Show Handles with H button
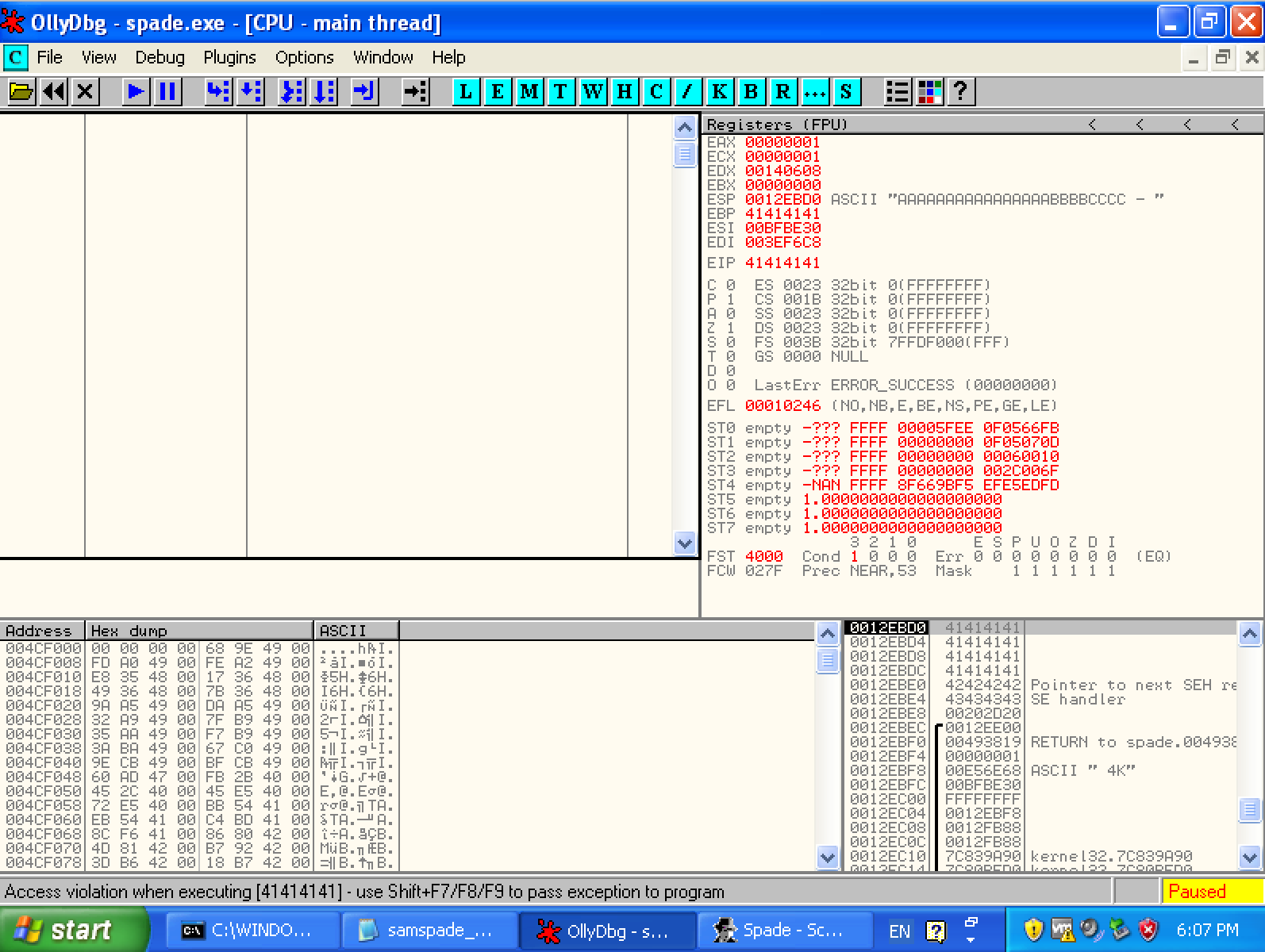This screenshot has height=952, width=1265. pyautogui.click(x=625, y=92)
